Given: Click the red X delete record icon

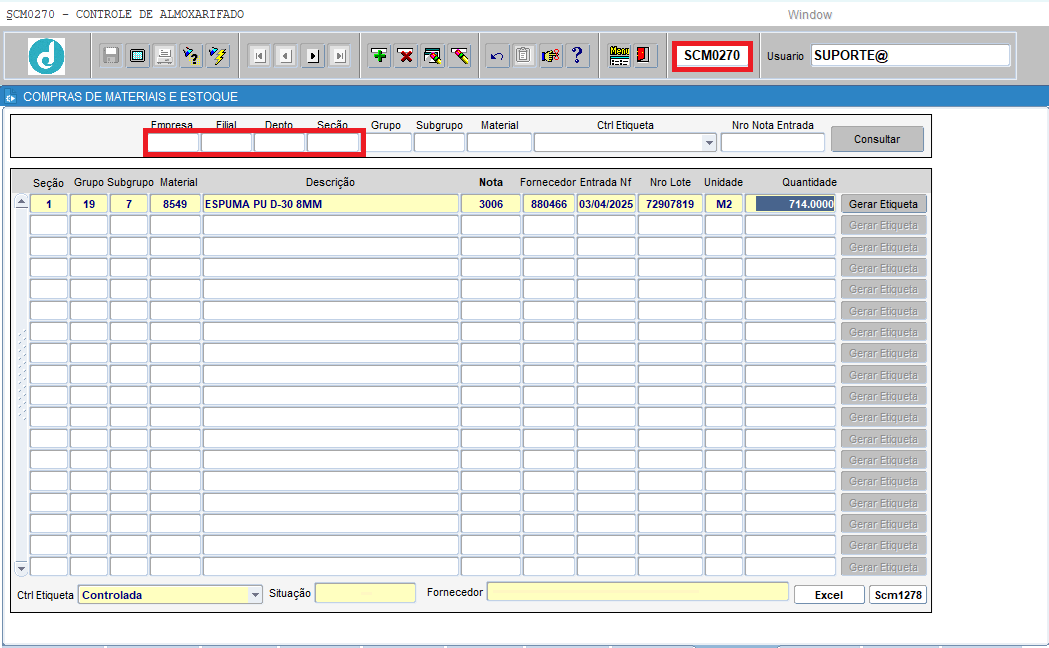Looking at the screenshot, I should [406, 56].
